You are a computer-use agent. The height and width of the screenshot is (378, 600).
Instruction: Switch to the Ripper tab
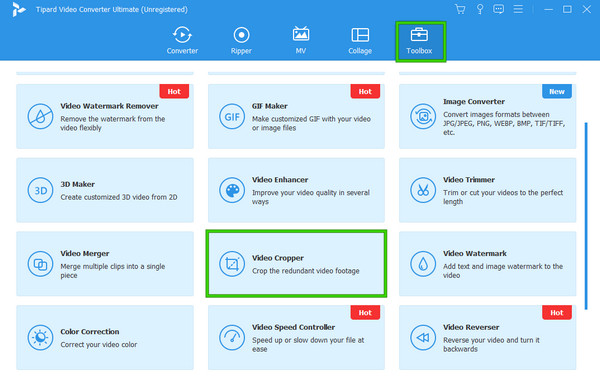click(x=241, y=40)
